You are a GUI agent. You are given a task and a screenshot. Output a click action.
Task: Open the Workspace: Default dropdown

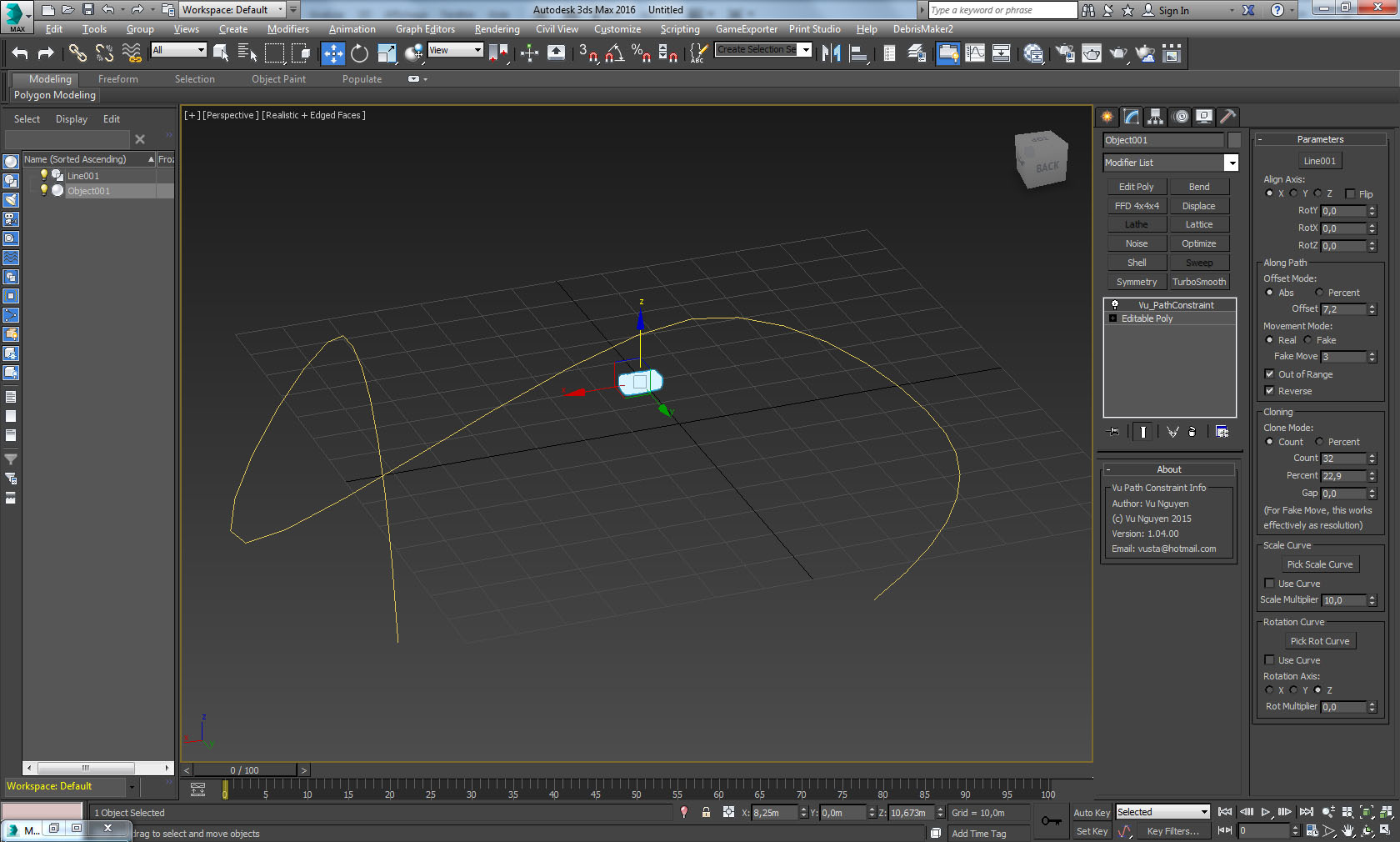click(281, 9)
